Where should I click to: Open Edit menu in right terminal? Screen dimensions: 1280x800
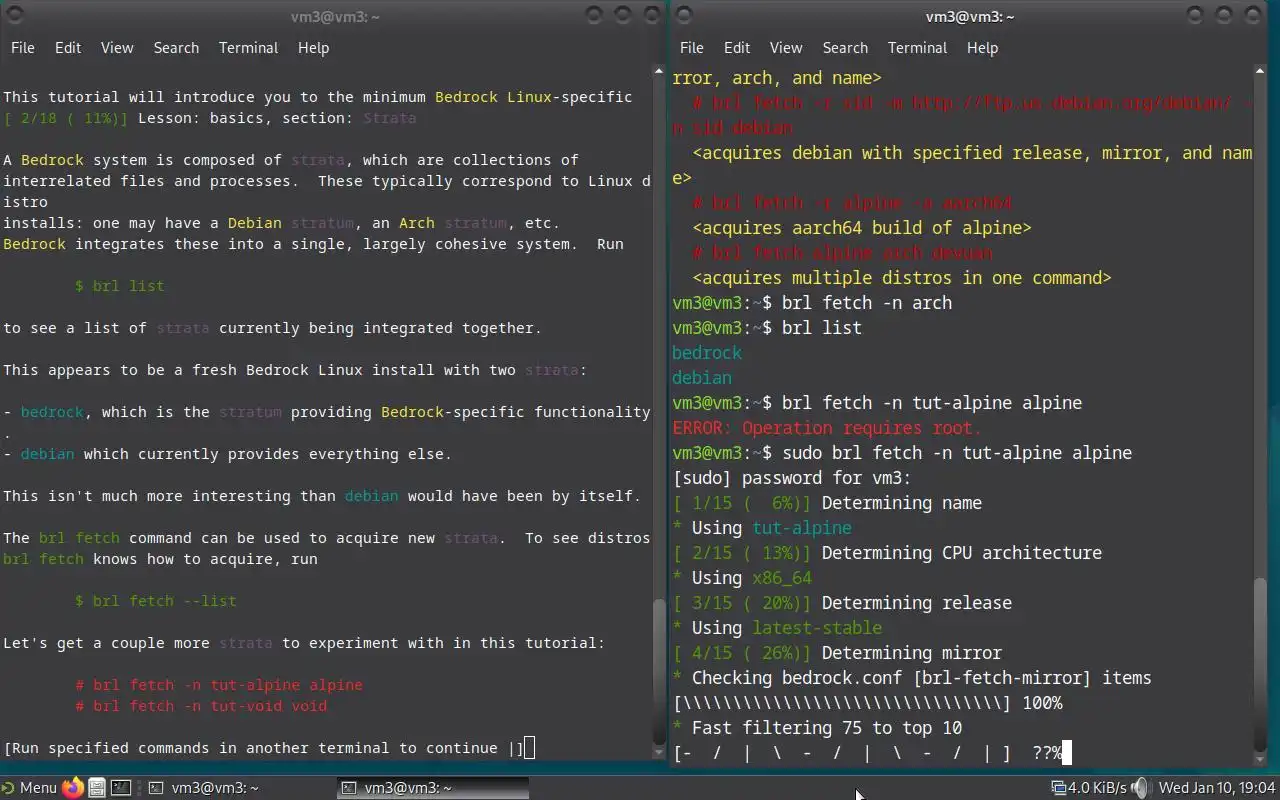737,48
